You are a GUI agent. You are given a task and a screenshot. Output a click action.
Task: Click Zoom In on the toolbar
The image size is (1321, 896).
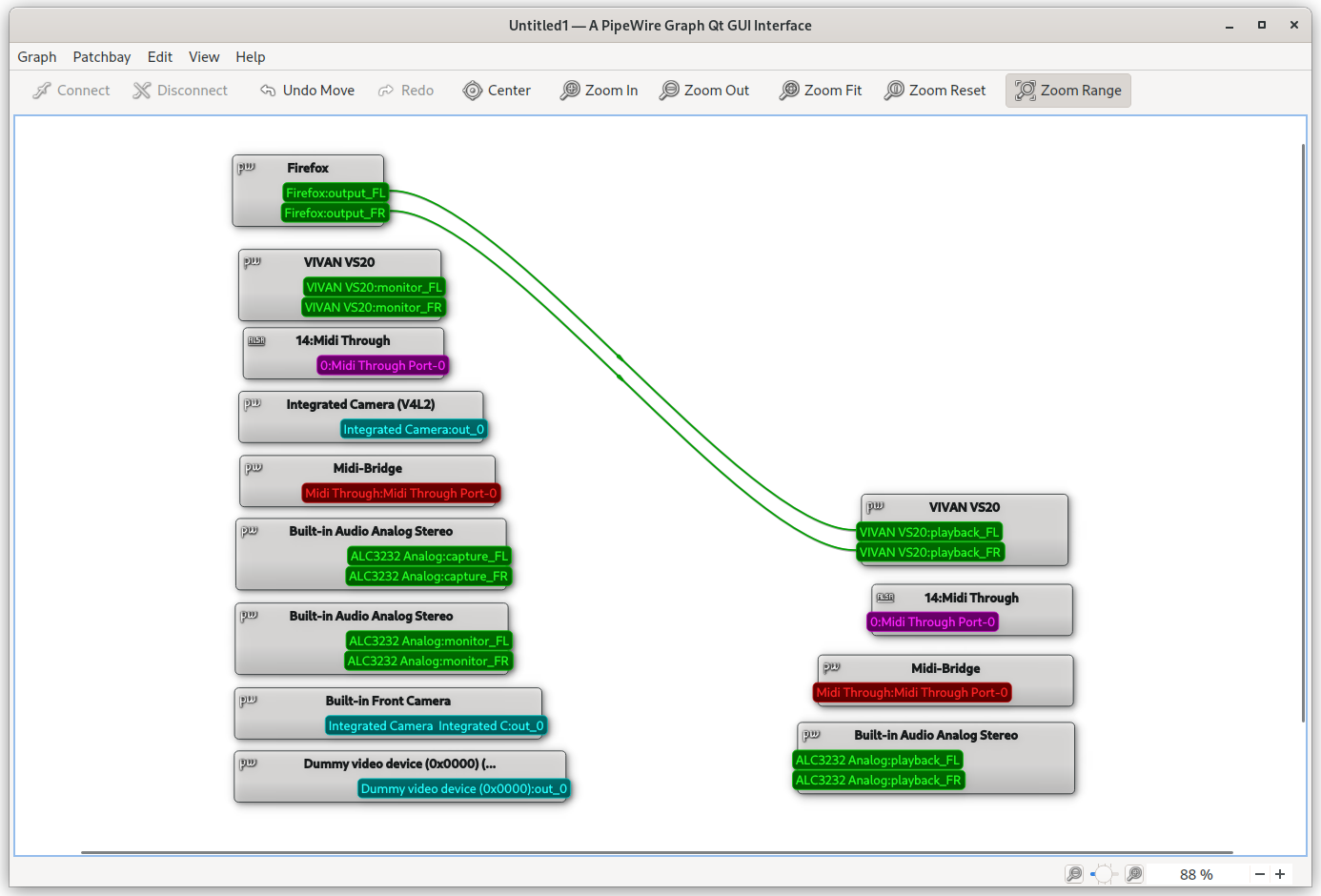click(x=599, y=91)
